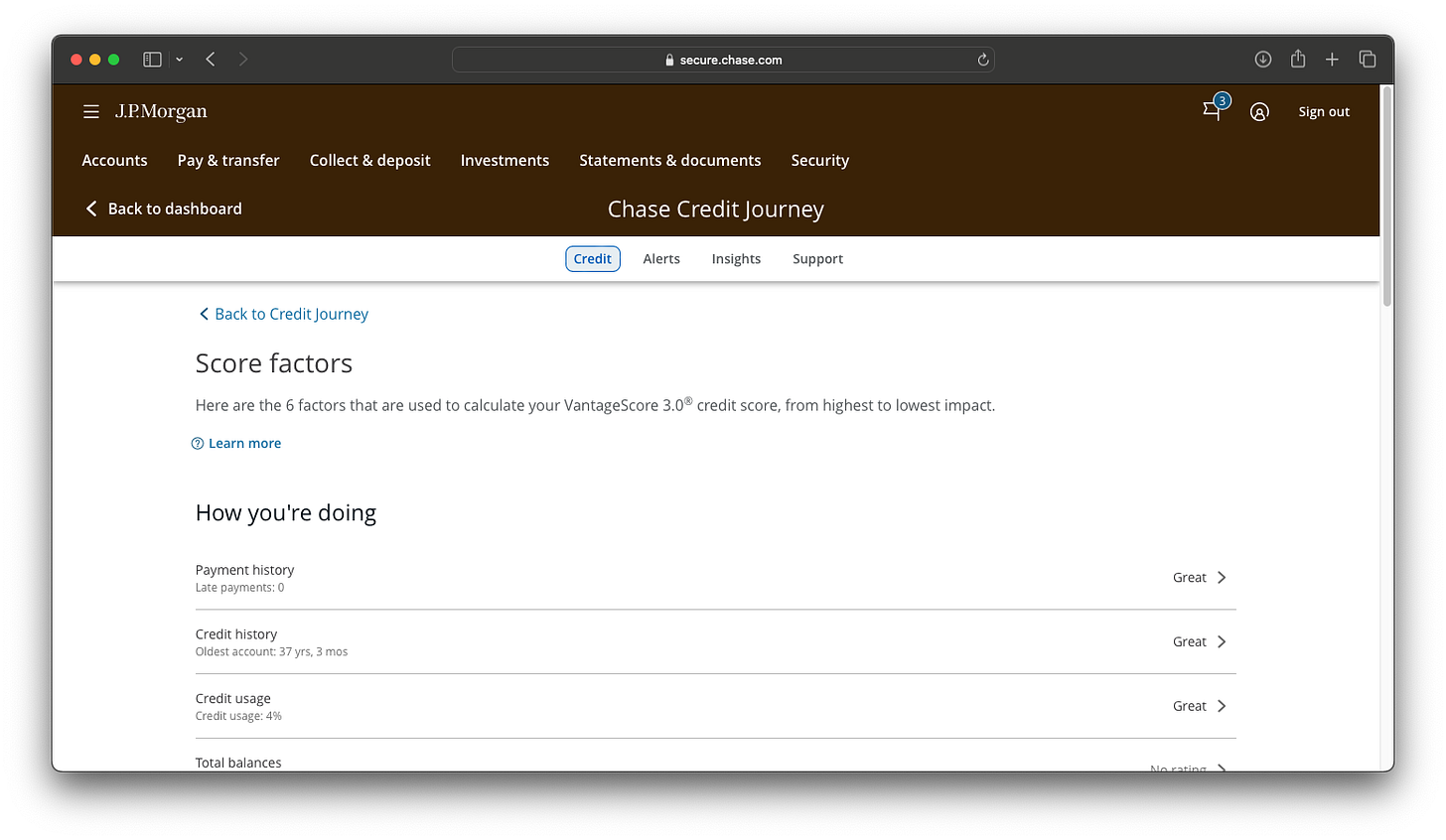The width and height of the screenshot is (1446, 840).
Task: Click the secure.chase.com address field
Action: click(x=723, y=60)
